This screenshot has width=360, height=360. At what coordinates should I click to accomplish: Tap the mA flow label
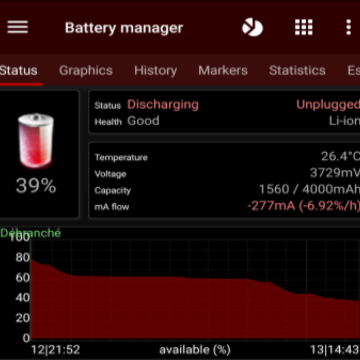click(x=112, y=207)
